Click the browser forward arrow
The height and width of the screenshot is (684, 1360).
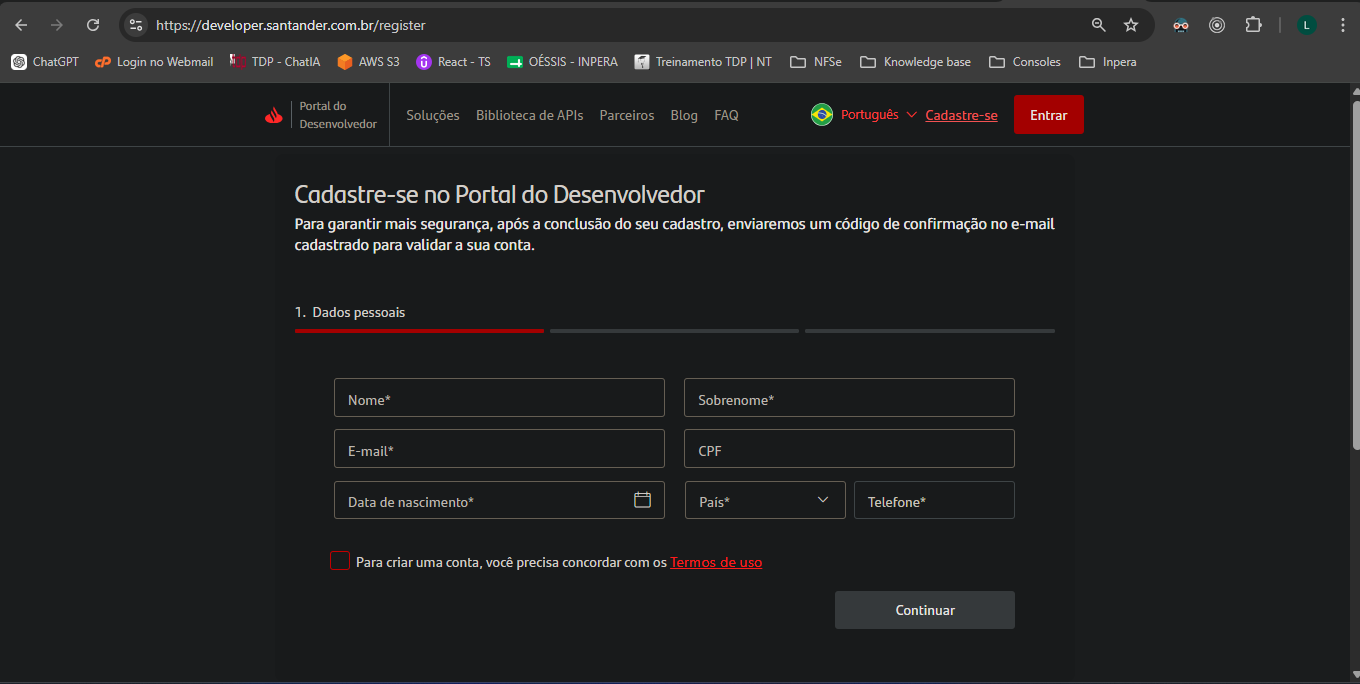[57, 25]
